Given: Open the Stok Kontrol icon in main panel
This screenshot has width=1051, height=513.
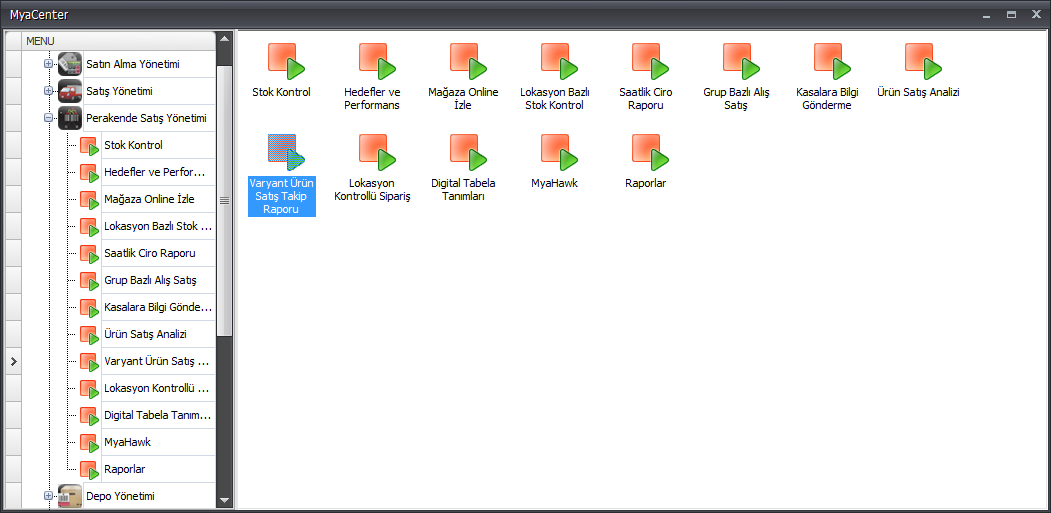Looking at the screenshot, I should click(x=286, y=61).
